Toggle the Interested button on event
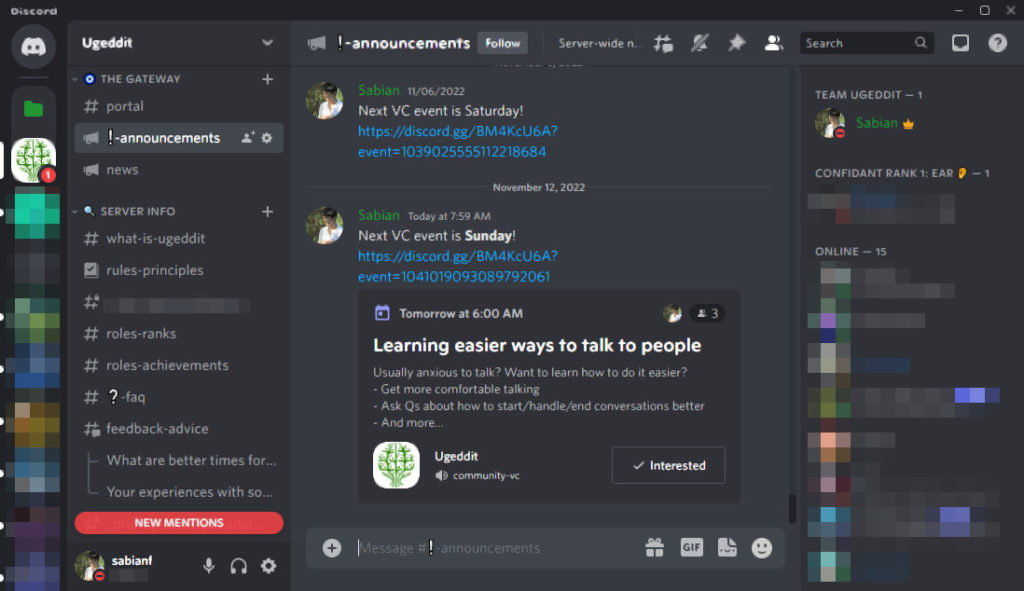Image resolution: width=1024 pixels, height=591 pixels. point(668,466)
